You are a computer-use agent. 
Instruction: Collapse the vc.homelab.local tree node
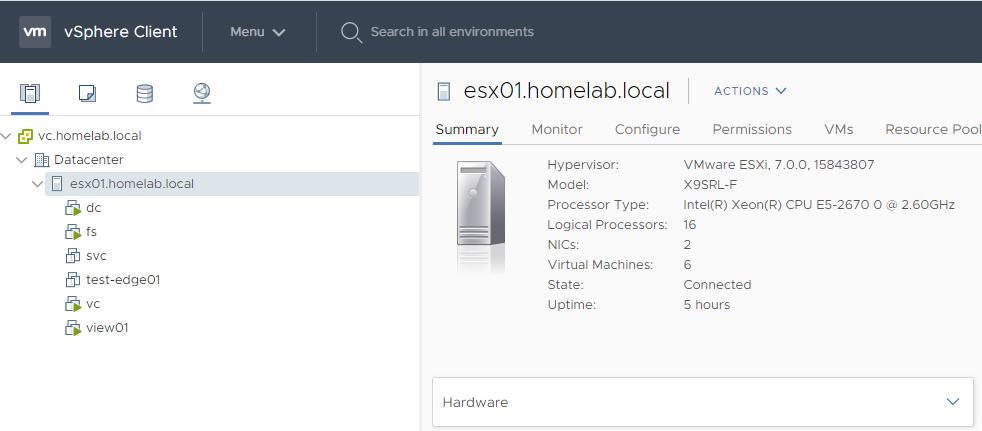[7, 136]
